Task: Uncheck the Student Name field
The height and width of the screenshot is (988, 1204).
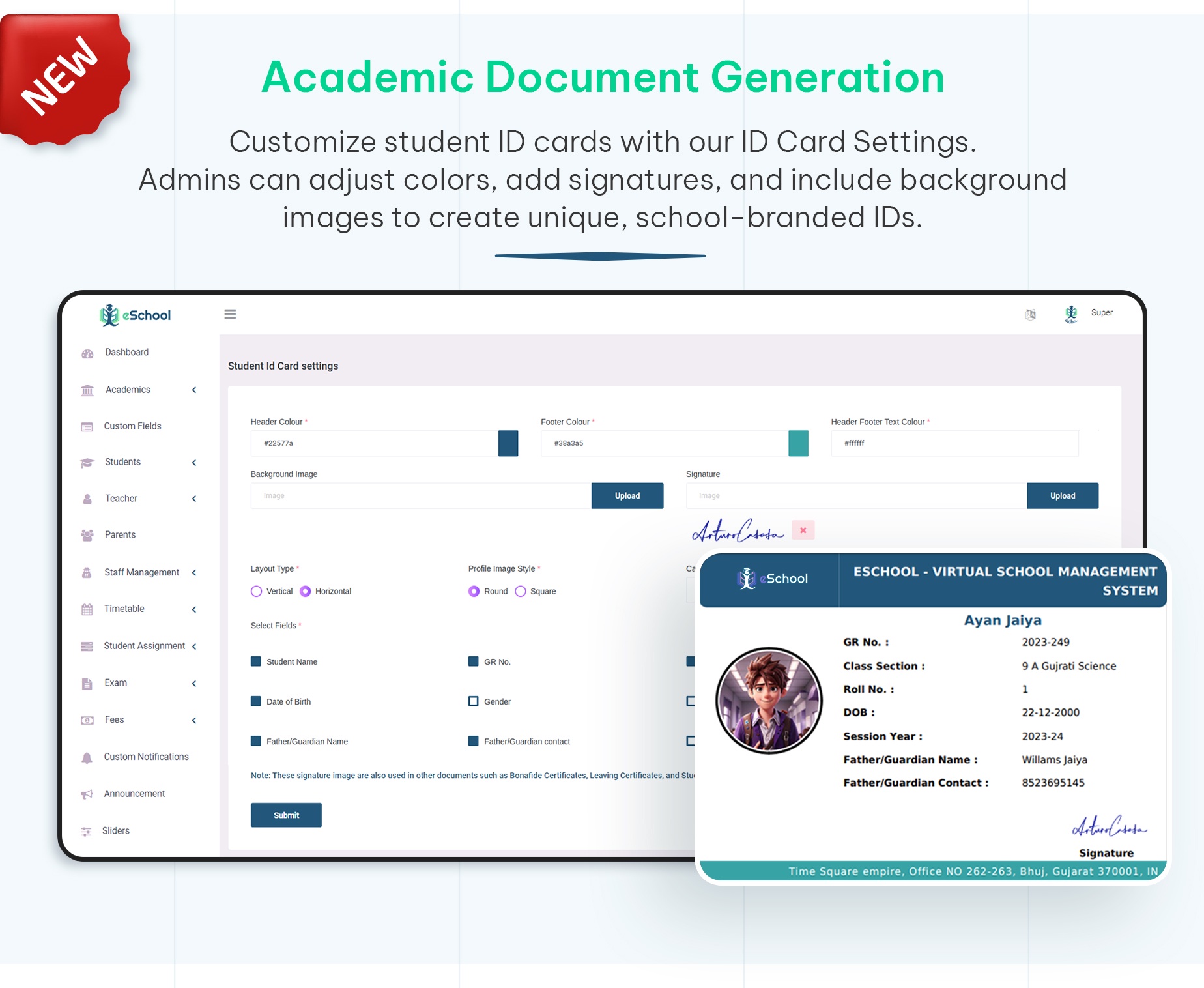Action: pos(255,661)
